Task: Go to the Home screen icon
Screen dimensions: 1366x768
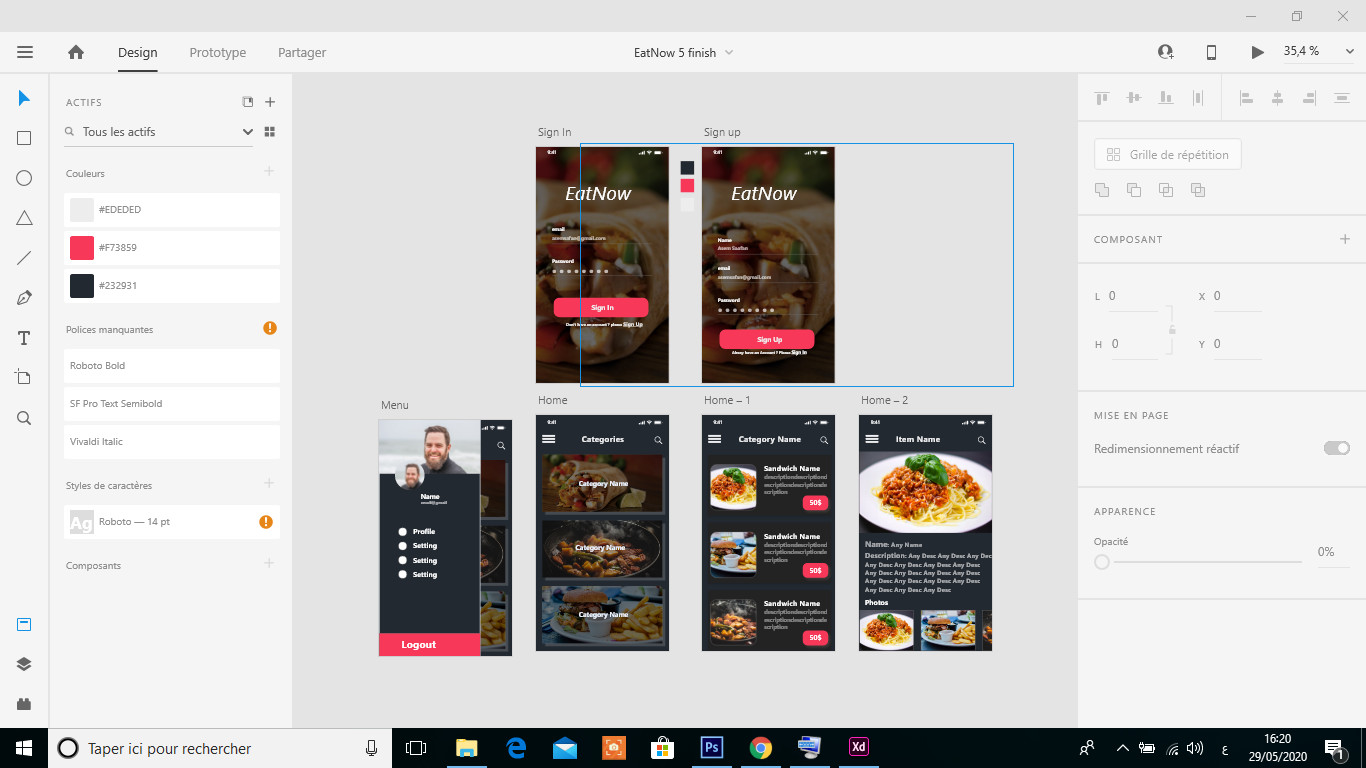Action: (x=76, y=52)
